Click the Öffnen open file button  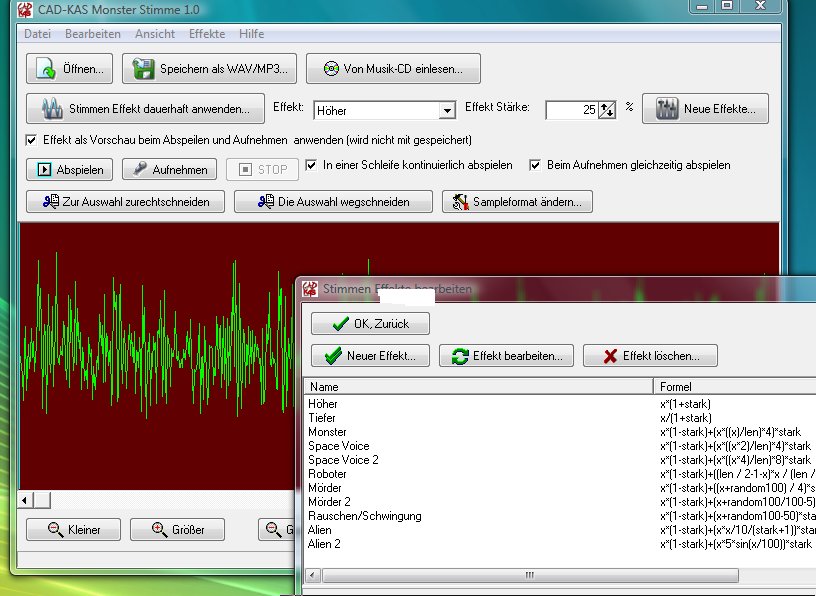pyautogui.click(x=70, y=69)
